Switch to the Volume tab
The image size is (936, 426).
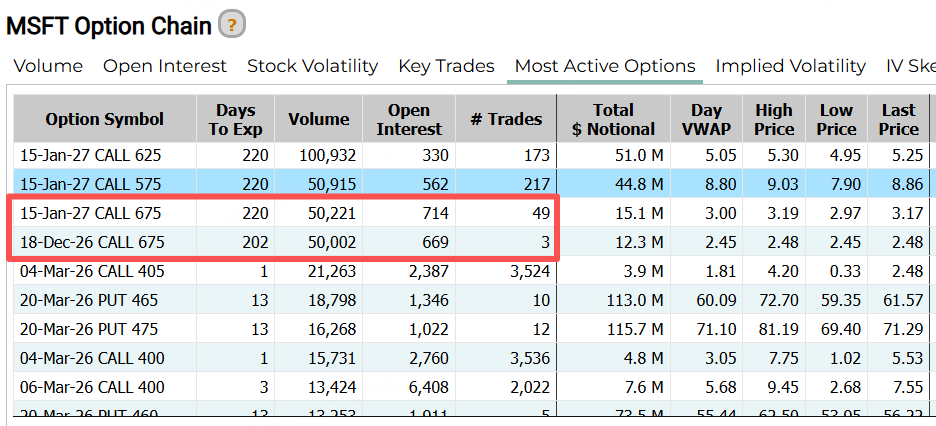(x=48, y=66)
